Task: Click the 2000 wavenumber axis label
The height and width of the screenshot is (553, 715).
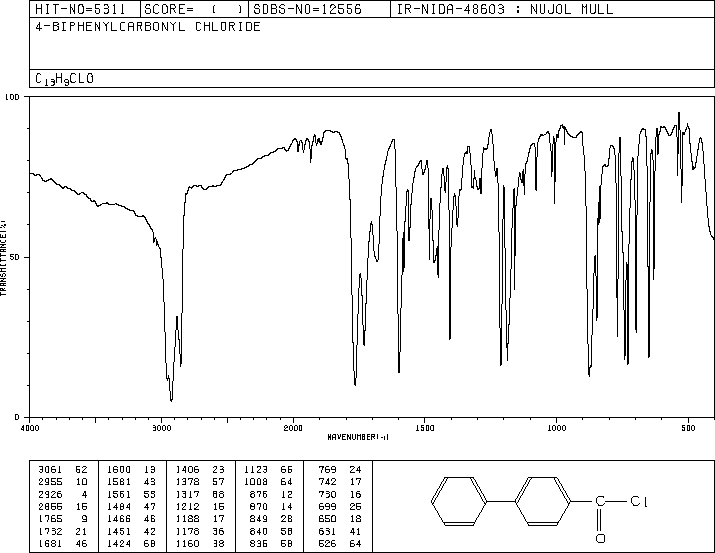Action: (293, 428)
